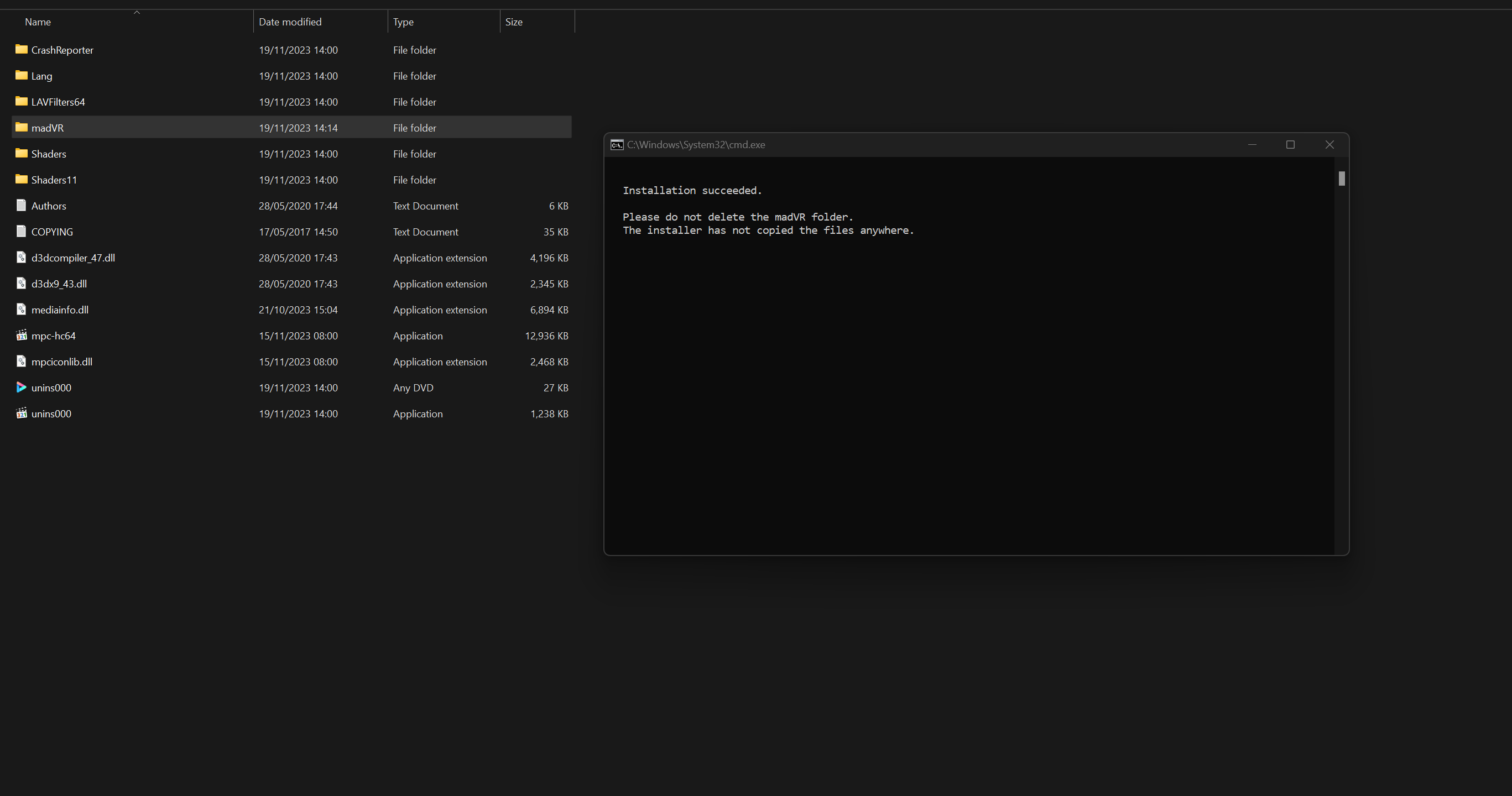
Task: Click the cmd.exe title bar icon
Action: 616,145
